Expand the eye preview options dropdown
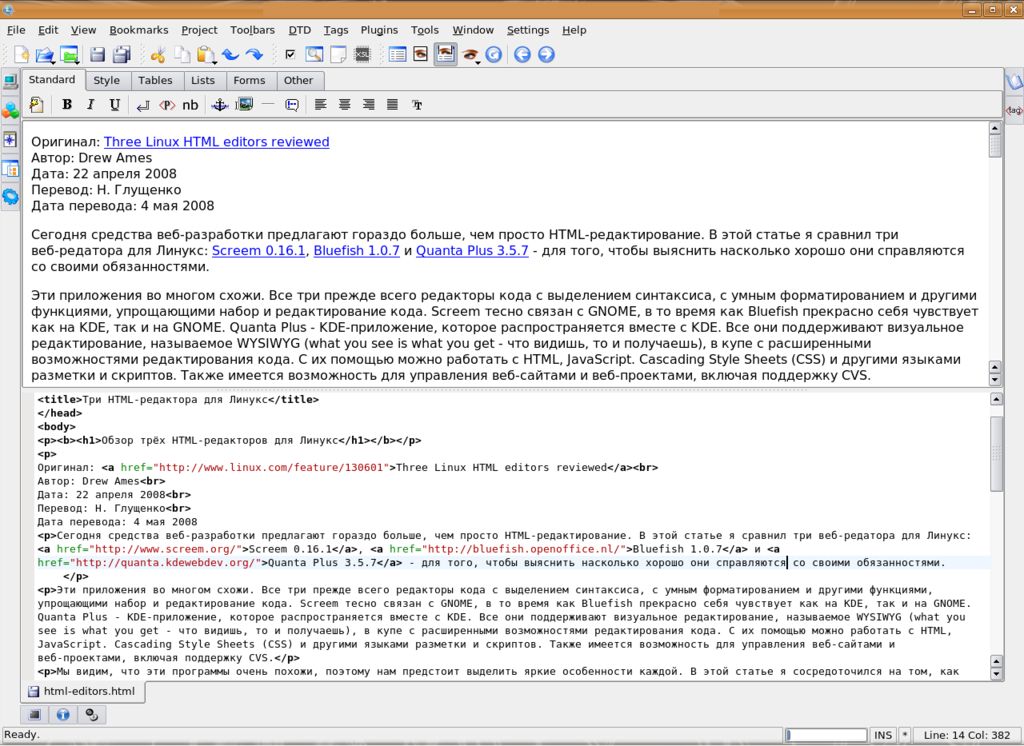 [x=470, y=55]
